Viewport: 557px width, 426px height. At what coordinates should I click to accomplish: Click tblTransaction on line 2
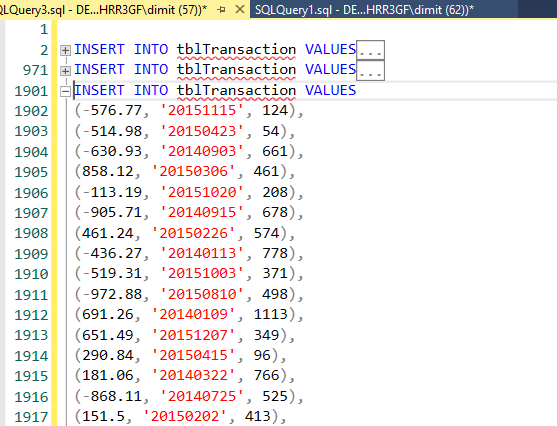pyautogui.click(x=237, y=49)
